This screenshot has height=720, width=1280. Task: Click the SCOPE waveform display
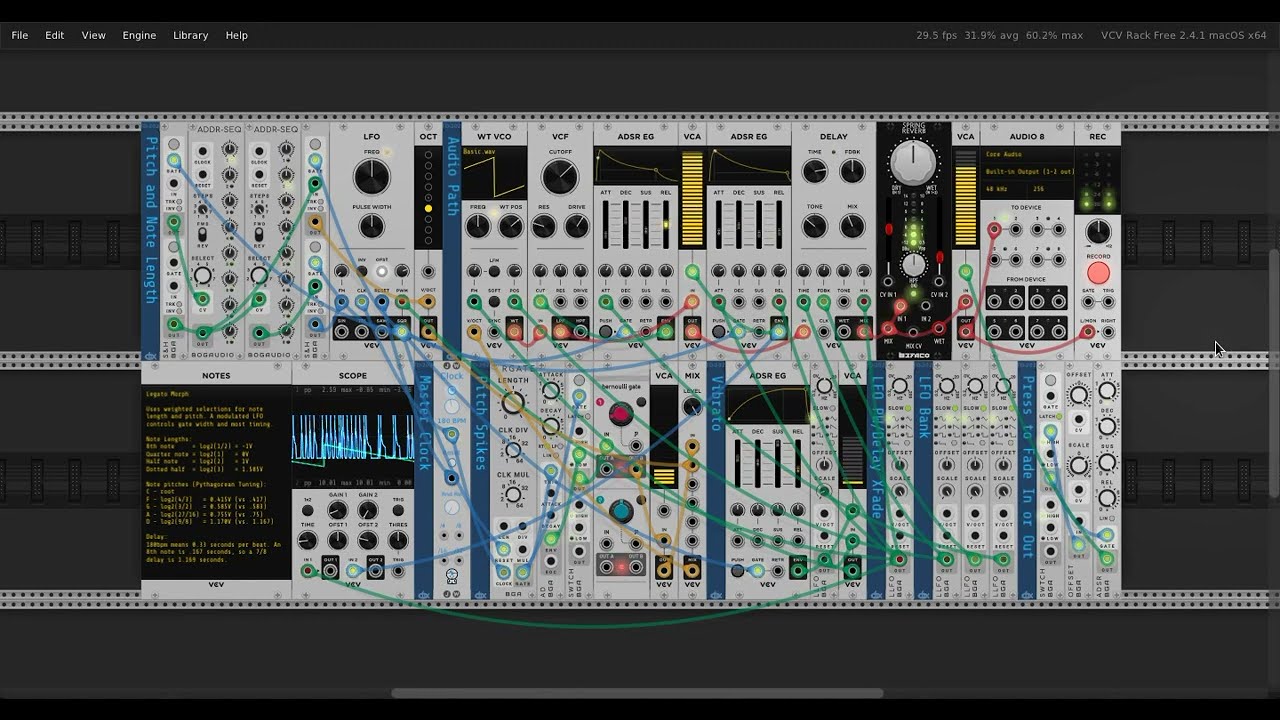point(352,436)
